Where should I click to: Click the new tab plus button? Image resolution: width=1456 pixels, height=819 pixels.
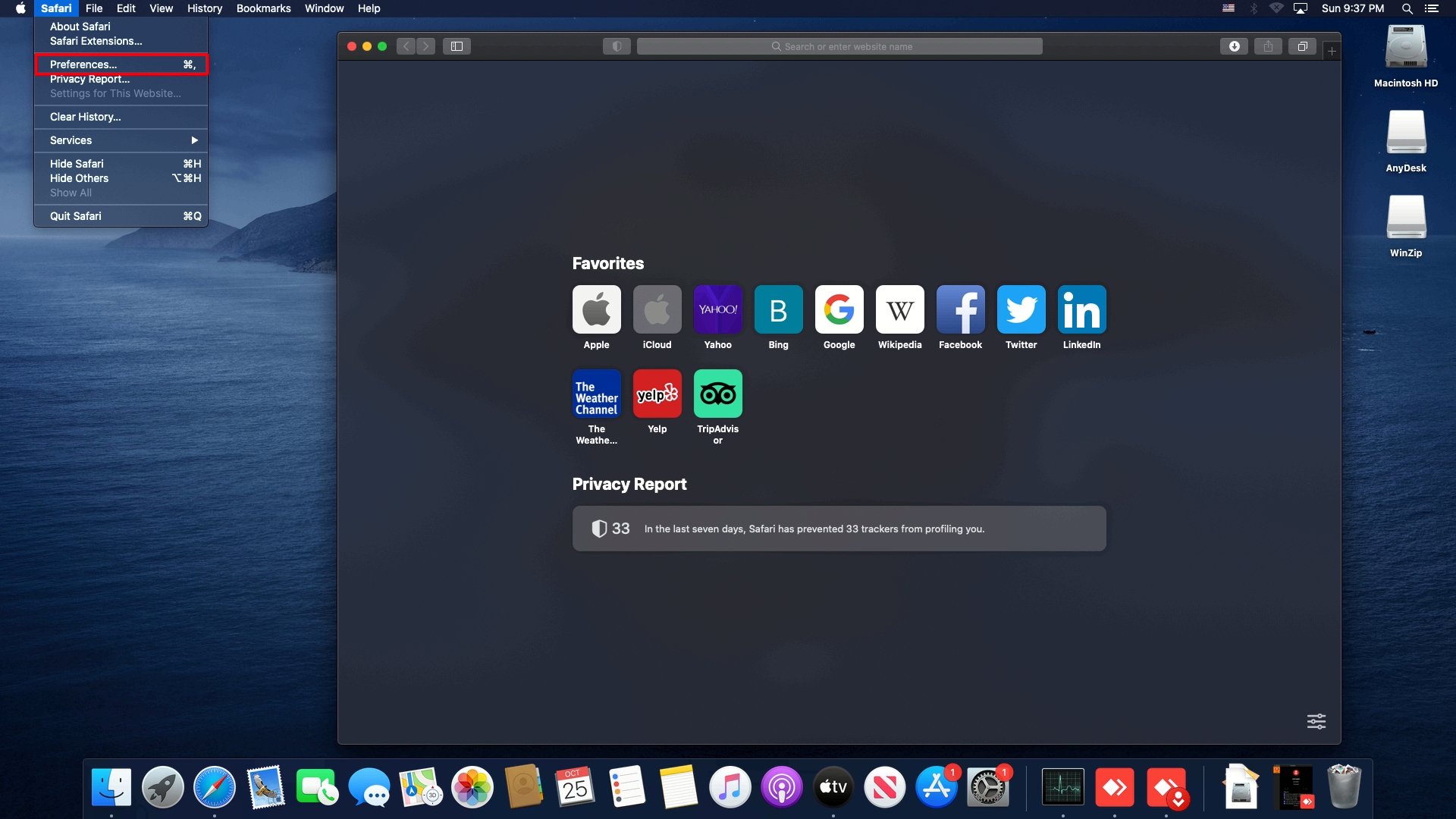click(x=1332, y=51)
